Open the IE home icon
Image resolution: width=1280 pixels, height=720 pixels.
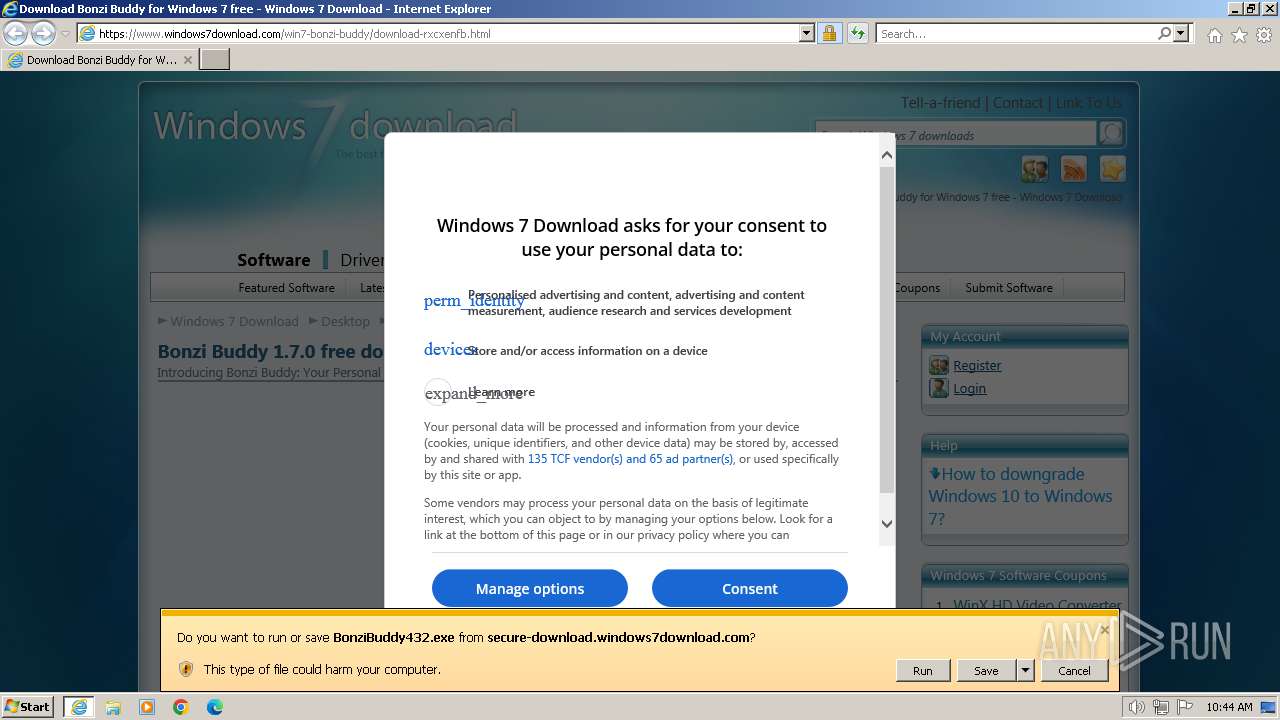click(x=1214, y=35)
